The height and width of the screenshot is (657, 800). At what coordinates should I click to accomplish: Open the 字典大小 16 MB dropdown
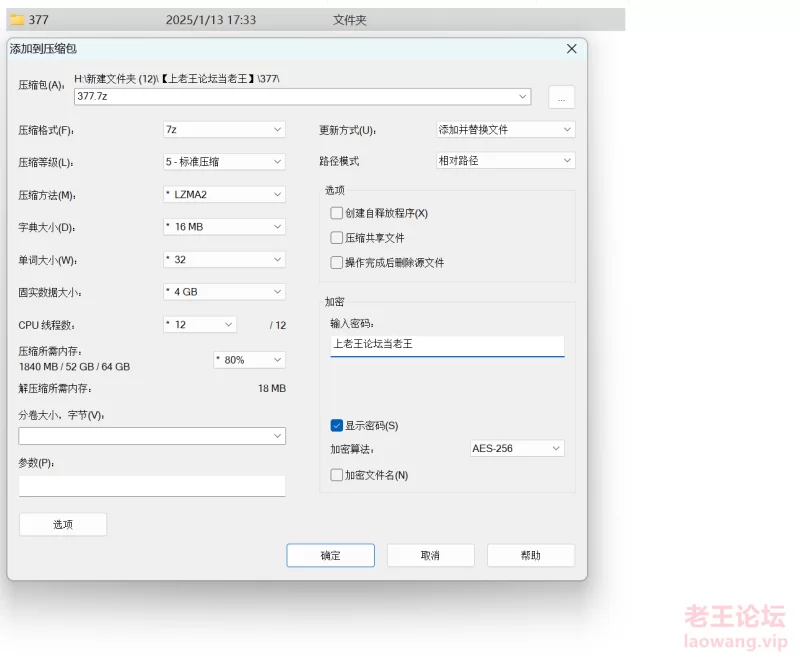224,226
